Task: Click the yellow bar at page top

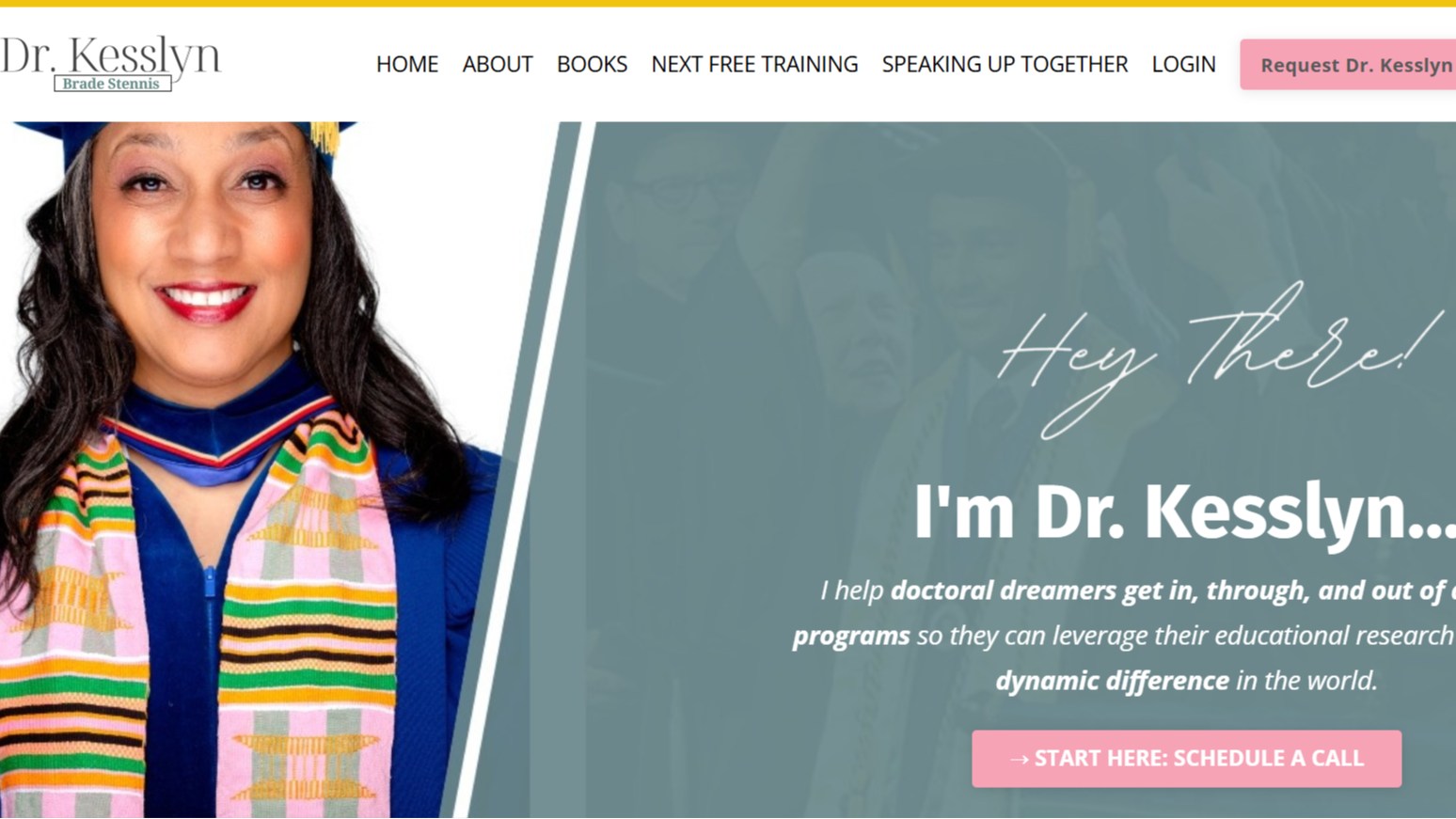Action: (x=728, y=3)
